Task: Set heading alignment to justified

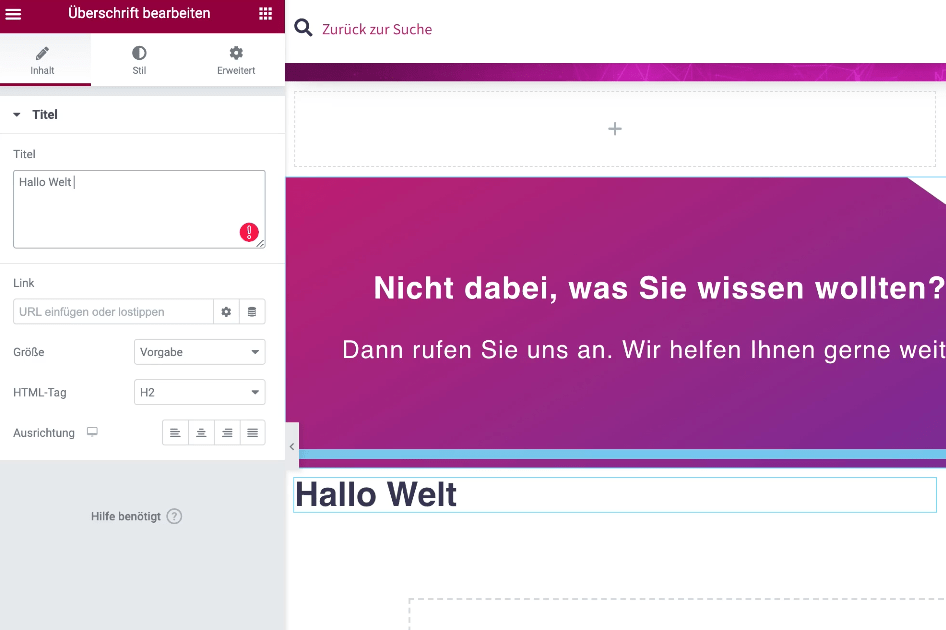Action: tap(253, 433)
